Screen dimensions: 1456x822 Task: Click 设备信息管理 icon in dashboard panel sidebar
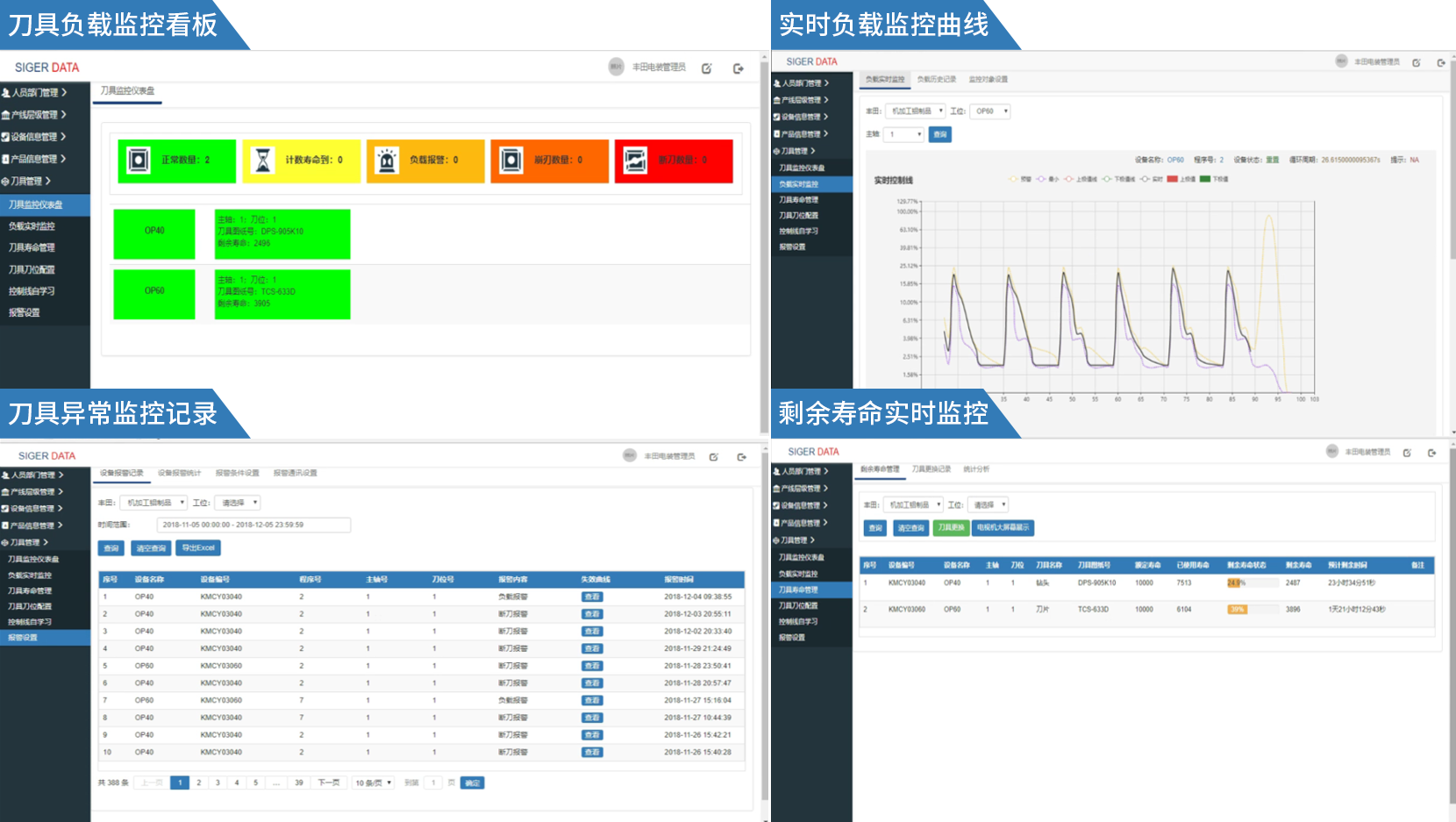[5, 137]
